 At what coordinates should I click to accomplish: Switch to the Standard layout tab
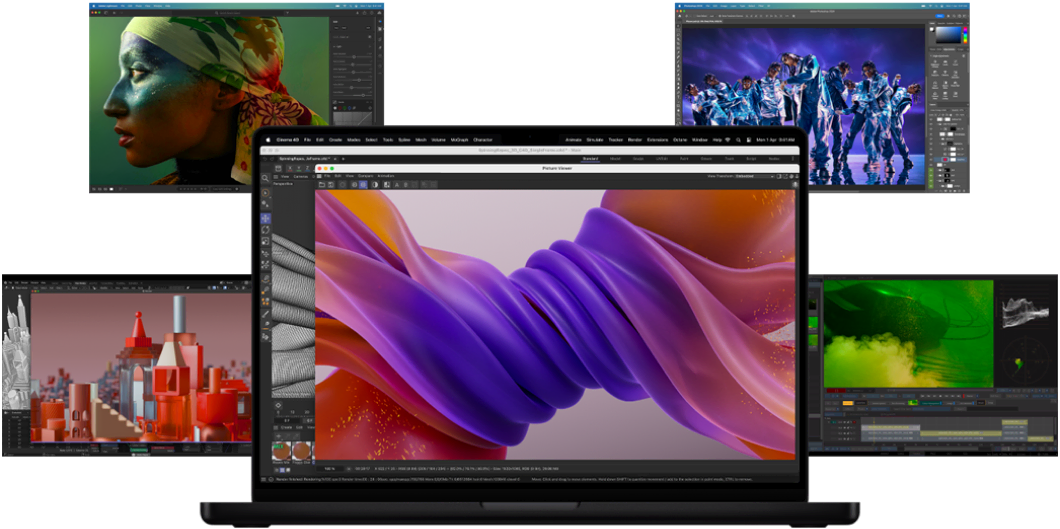(x=590, y=159)
